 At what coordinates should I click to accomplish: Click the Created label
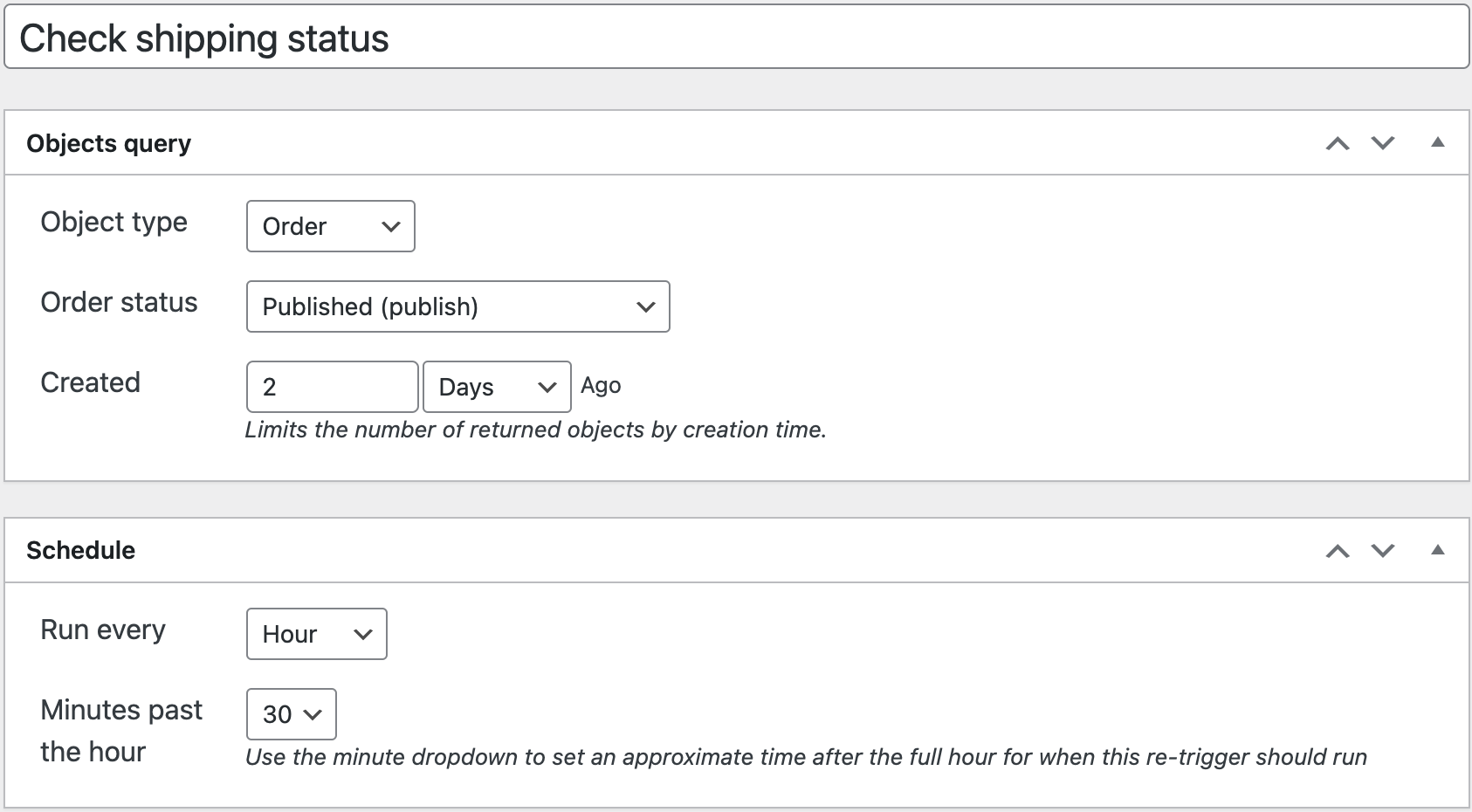click(x=90, y=382)
